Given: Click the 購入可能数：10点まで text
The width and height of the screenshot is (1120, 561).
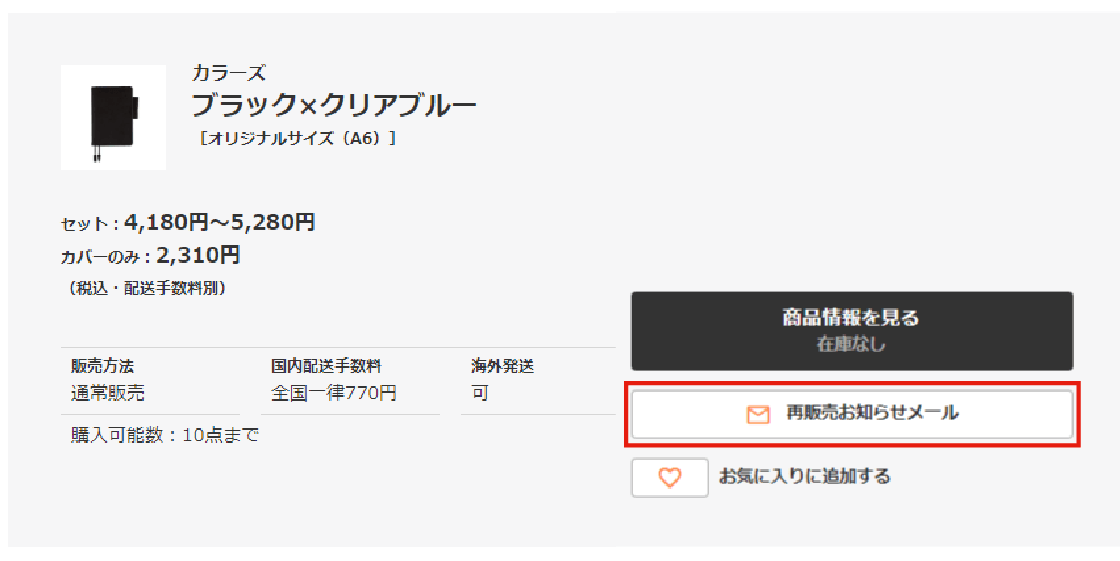Looking at the screenshot, I should click(x=164, y=435).
